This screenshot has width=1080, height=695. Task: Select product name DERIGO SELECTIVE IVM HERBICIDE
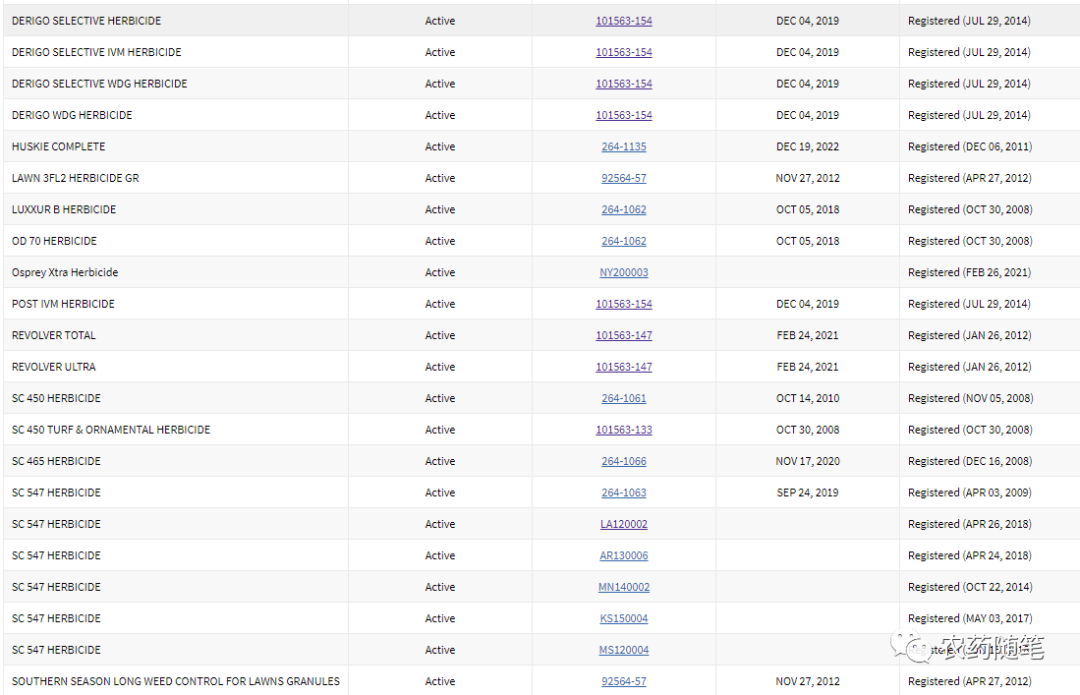click(96, 52)
